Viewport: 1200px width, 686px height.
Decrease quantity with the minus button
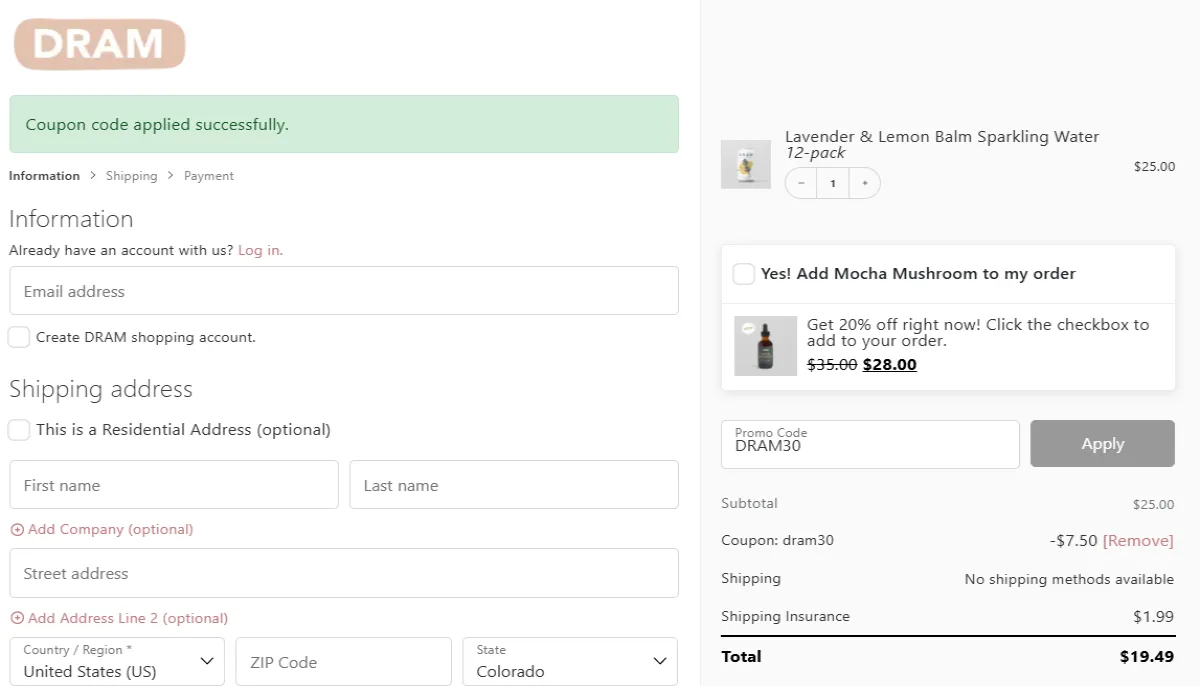[x=801, y=184]
